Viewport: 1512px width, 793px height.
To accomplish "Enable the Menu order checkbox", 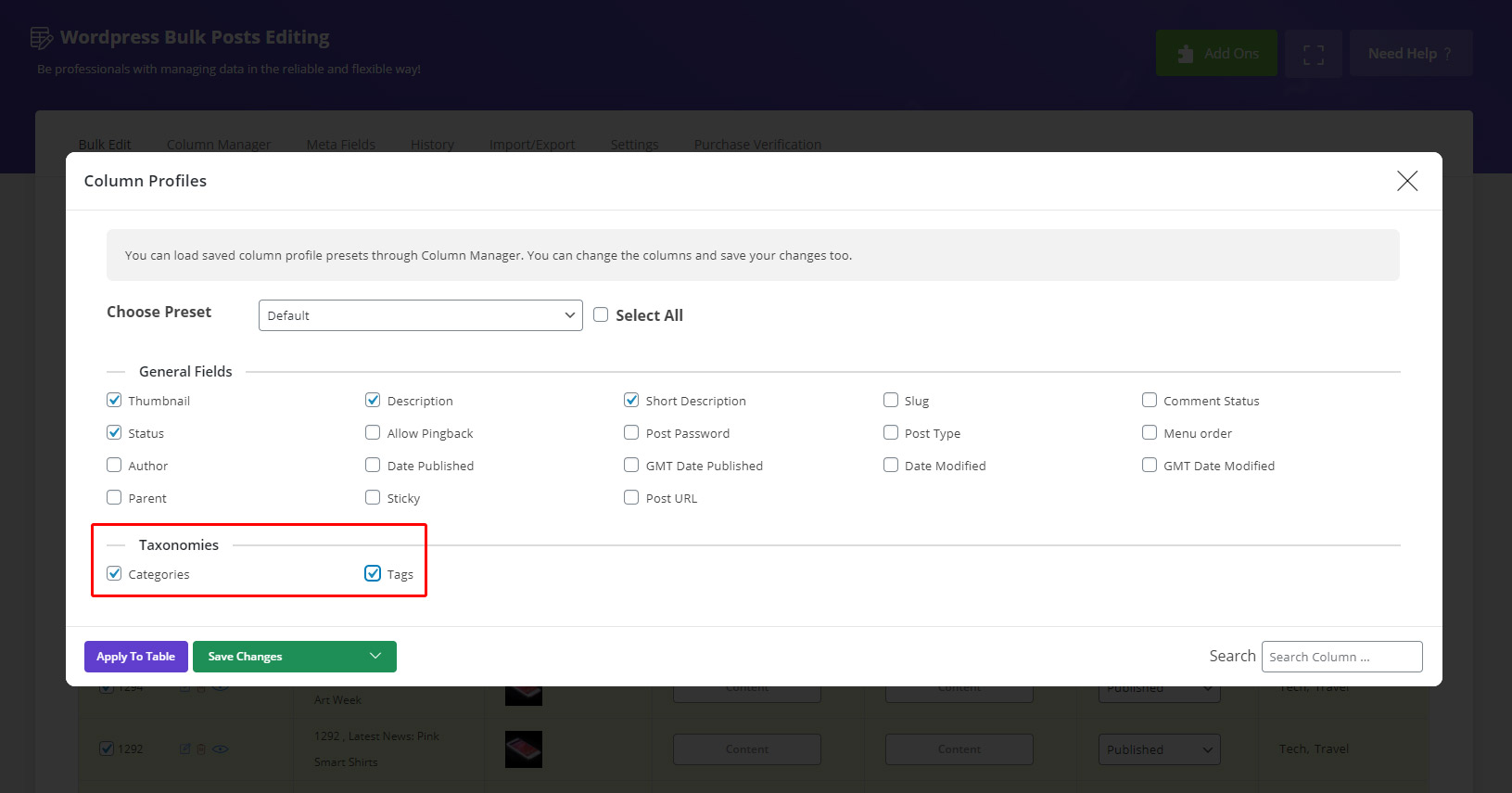I will click(1150, 432).
